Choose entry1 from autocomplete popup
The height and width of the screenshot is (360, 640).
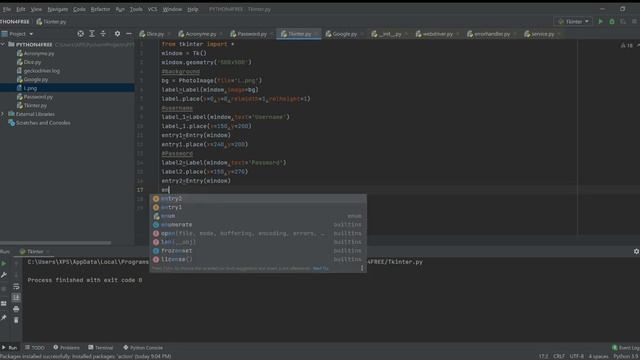pos(258,207)
